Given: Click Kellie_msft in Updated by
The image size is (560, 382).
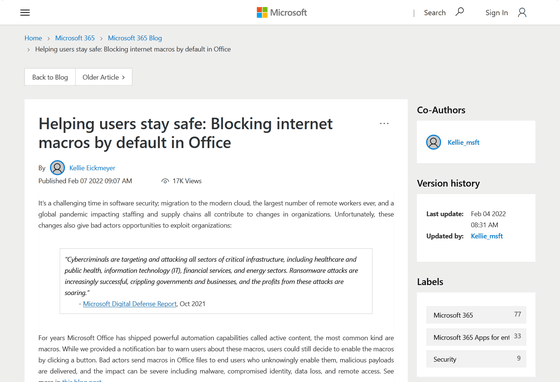Looking at the screenshot, I should (486, 236).
